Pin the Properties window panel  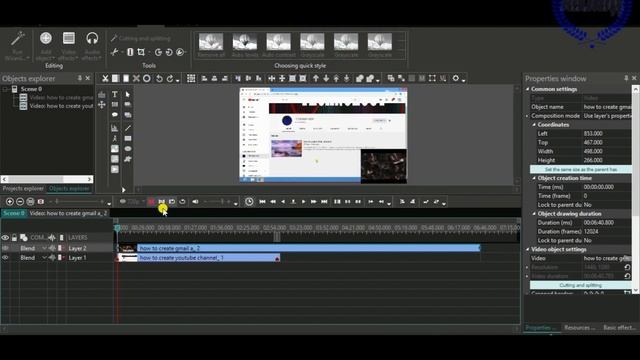(626, 78)
